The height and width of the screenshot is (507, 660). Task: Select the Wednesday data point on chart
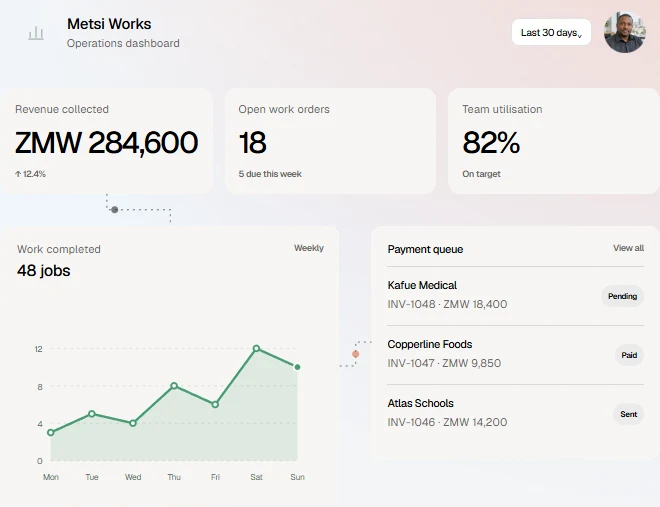click(x=133, y=423)
